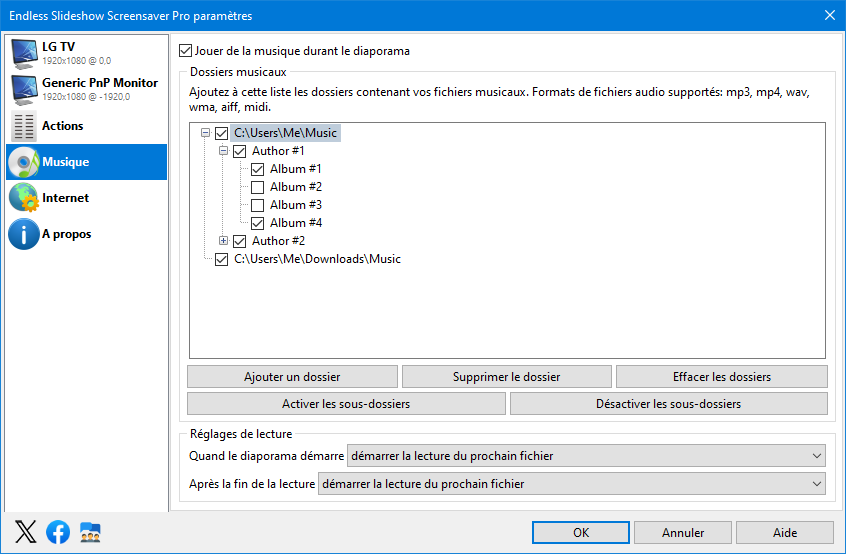Select the Generic PnP Monitor icon
846x554 pixels.
pos(24,90)
